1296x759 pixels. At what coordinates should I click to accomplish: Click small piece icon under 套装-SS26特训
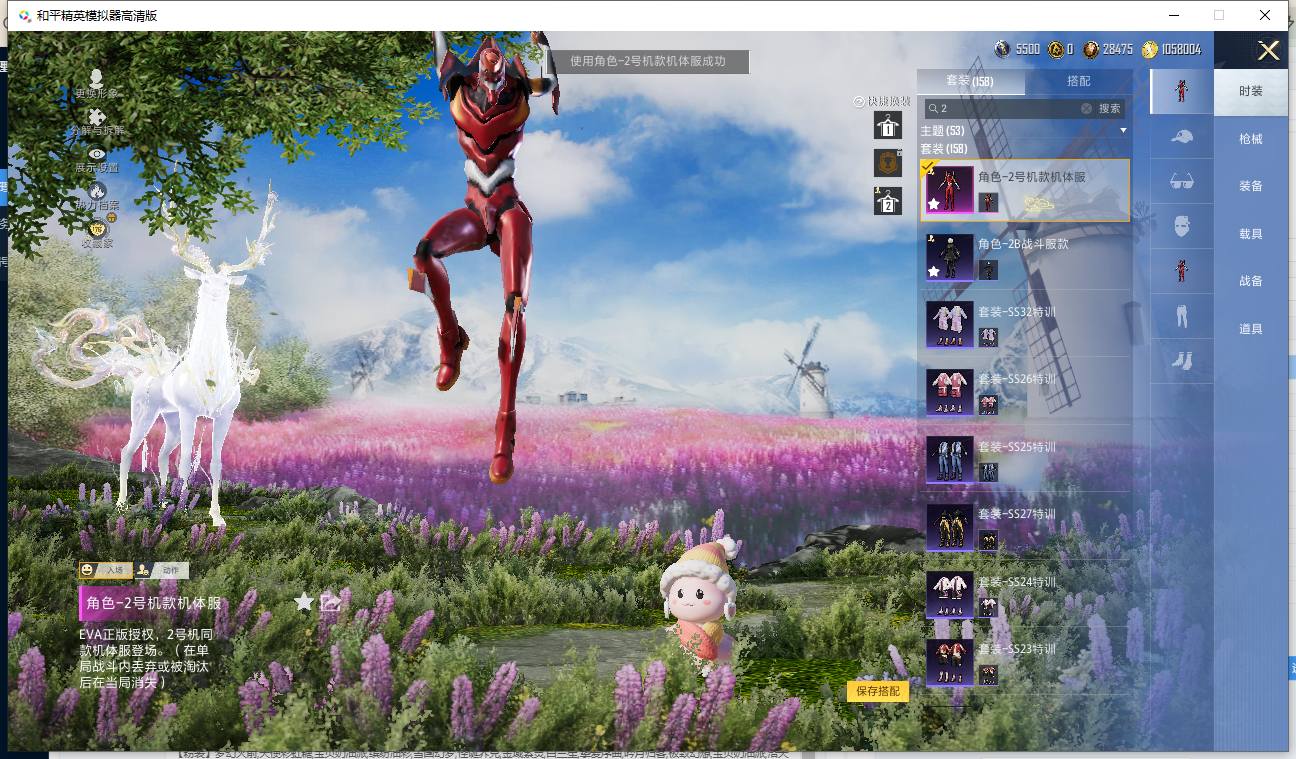coord(988,405)
